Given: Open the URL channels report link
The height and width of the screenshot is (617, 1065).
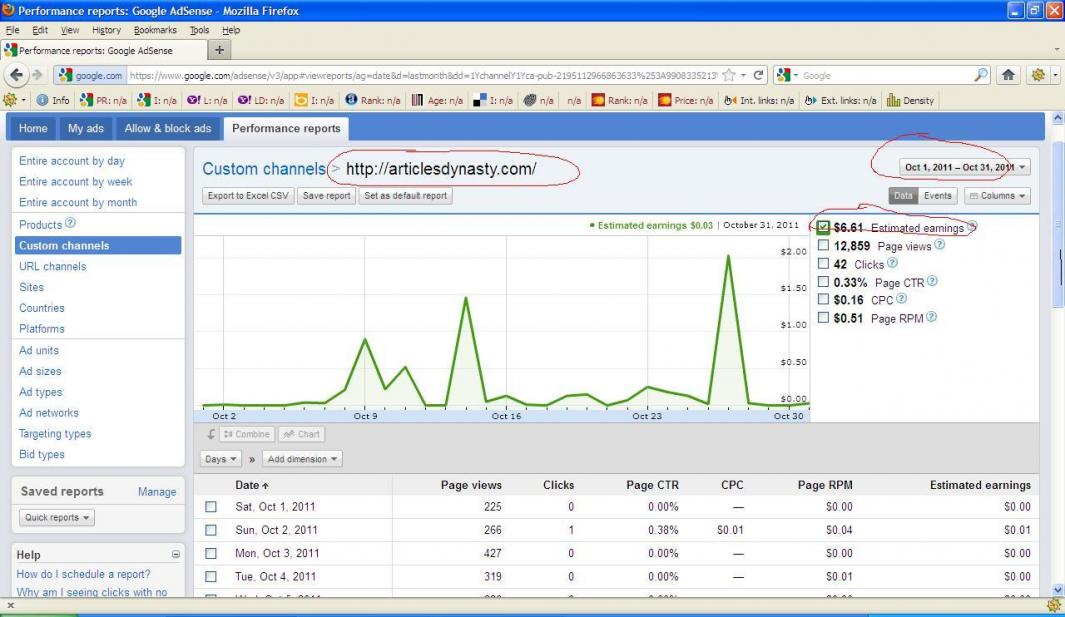Looking at the screenshot, I should (x=52, y=266).
